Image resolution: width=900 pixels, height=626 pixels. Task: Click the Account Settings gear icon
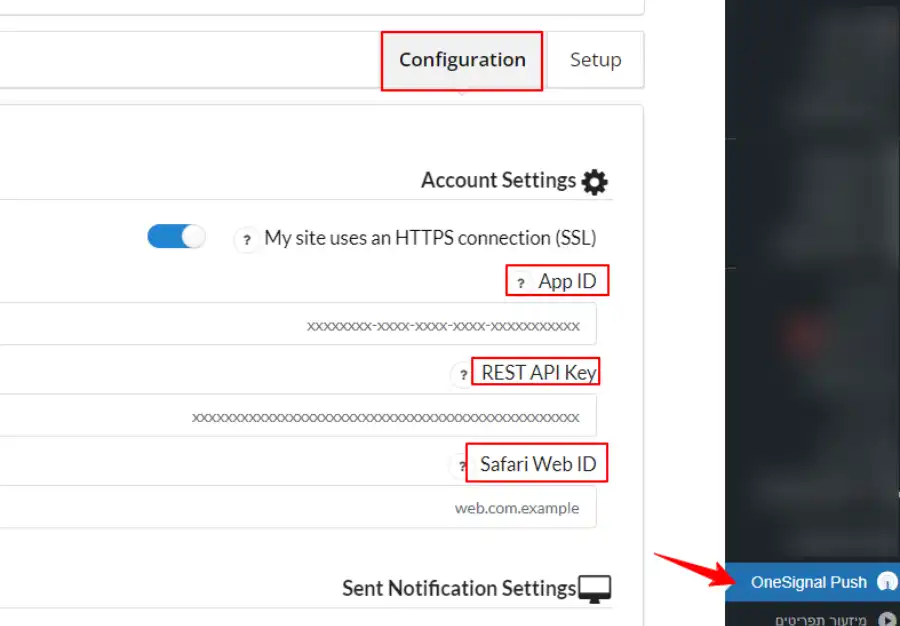595,182
